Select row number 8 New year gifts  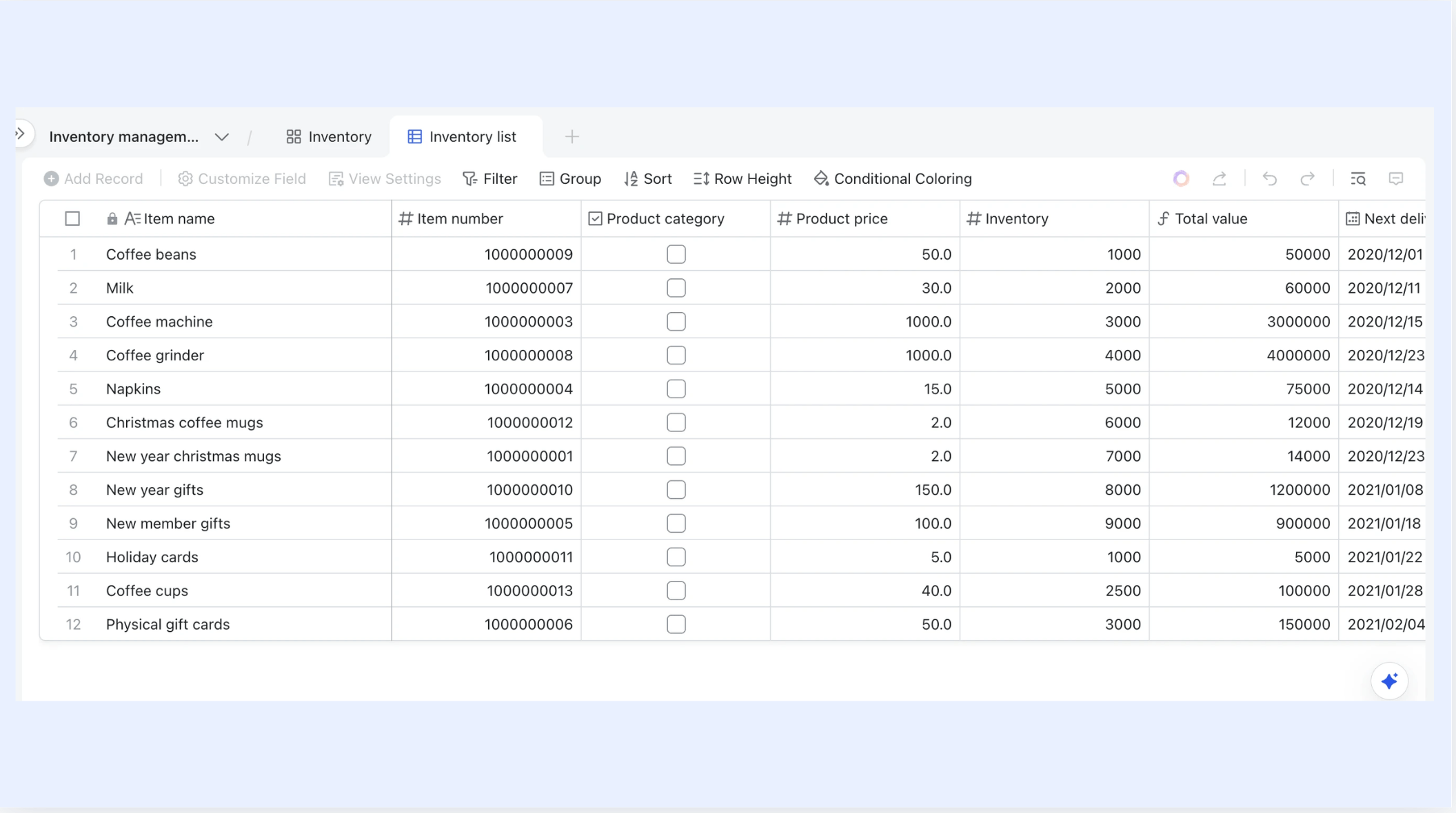tap(73, 490)
